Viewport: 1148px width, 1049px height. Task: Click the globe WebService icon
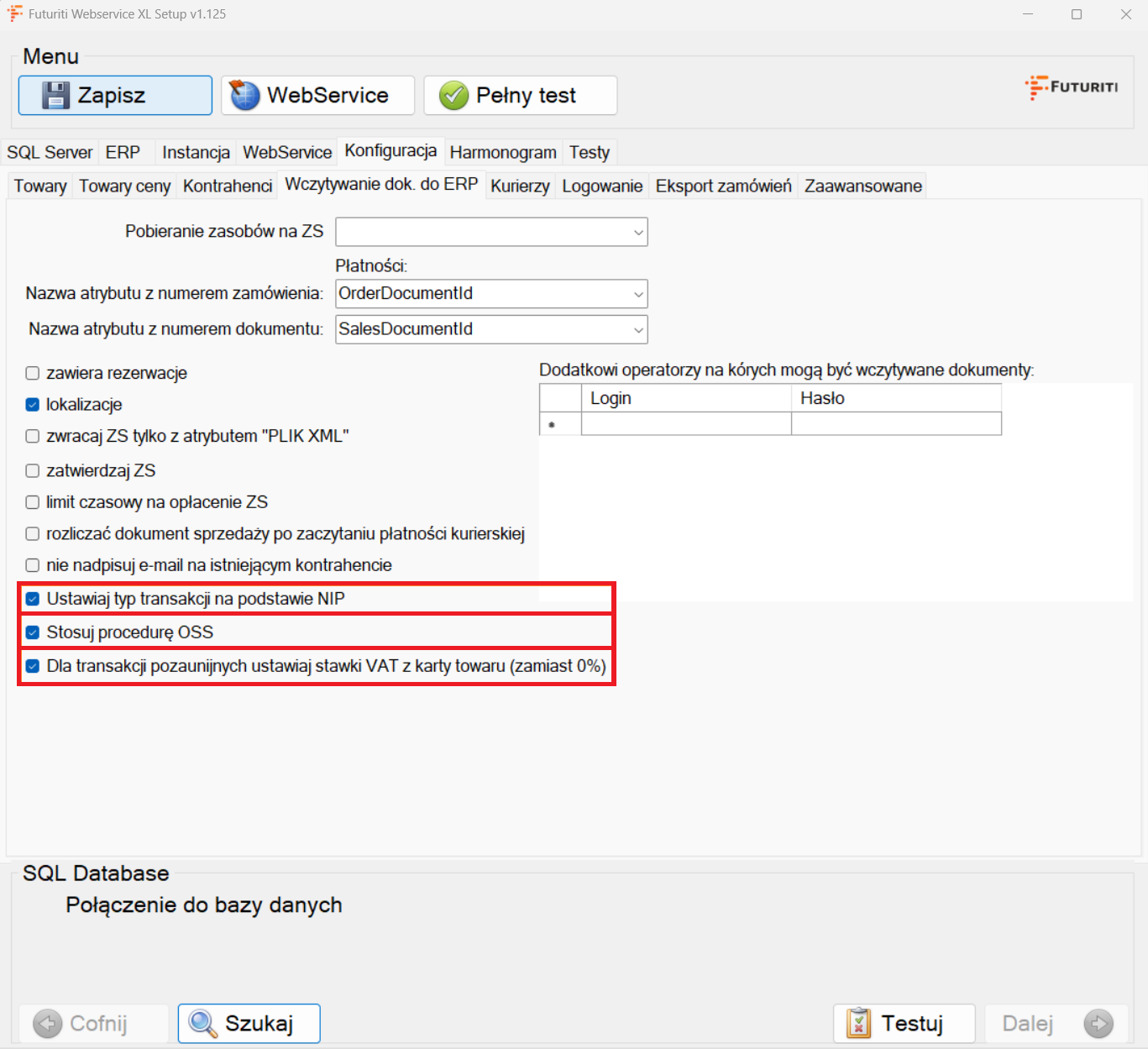pyautogui.click(x=245, y=96)
